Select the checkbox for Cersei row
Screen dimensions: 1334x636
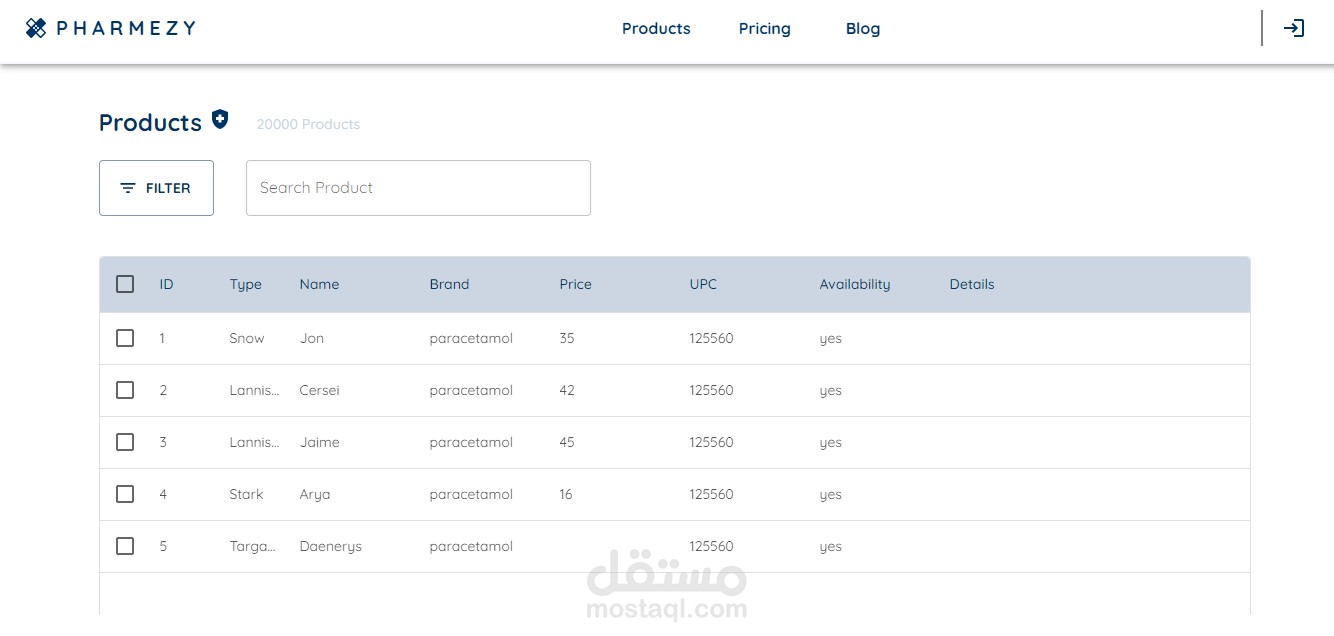(125, 390)
